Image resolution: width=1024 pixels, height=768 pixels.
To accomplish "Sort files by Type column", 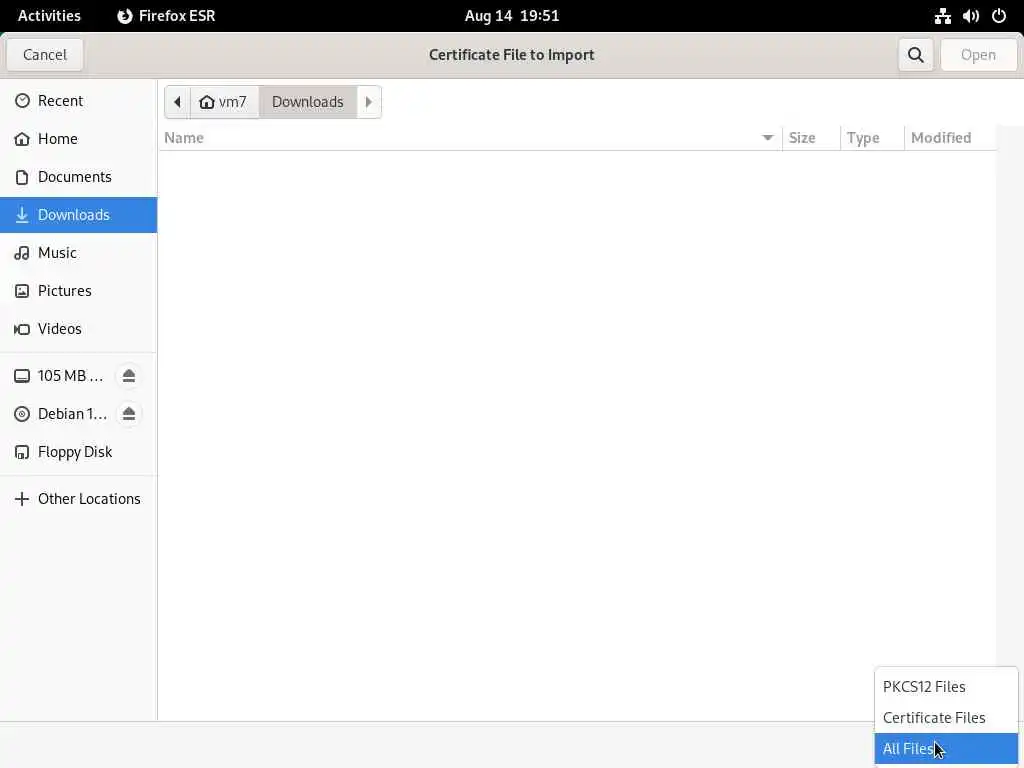I will (x=872, y=138).
